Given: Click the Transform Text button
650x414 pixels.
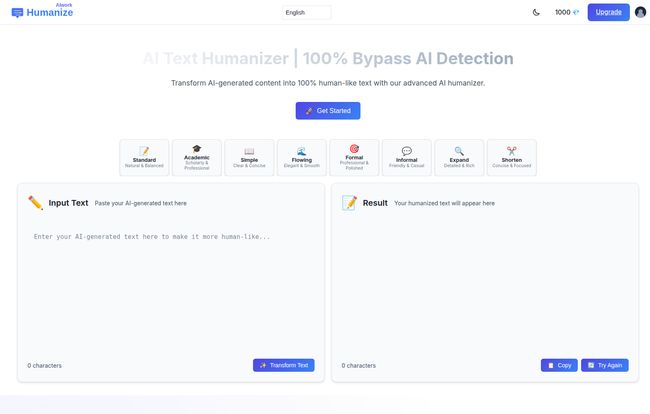Looking at the screenshot, I should point(284,365).
